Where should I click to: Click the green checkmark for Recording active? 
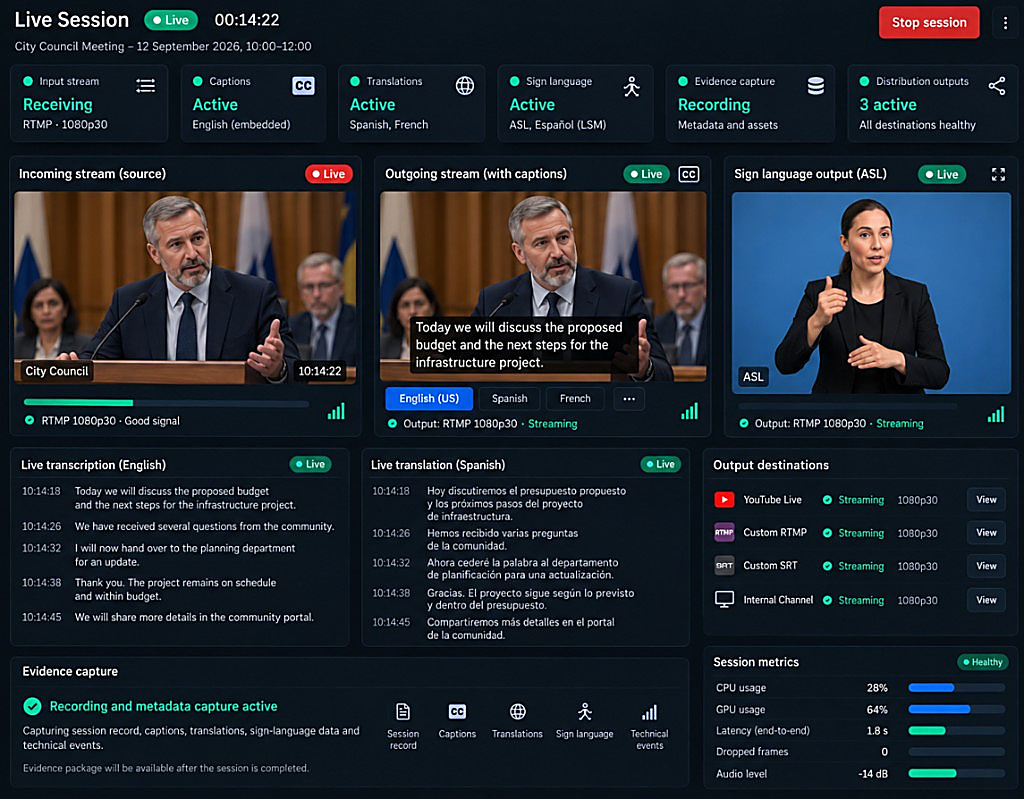(x=33, y=706)
